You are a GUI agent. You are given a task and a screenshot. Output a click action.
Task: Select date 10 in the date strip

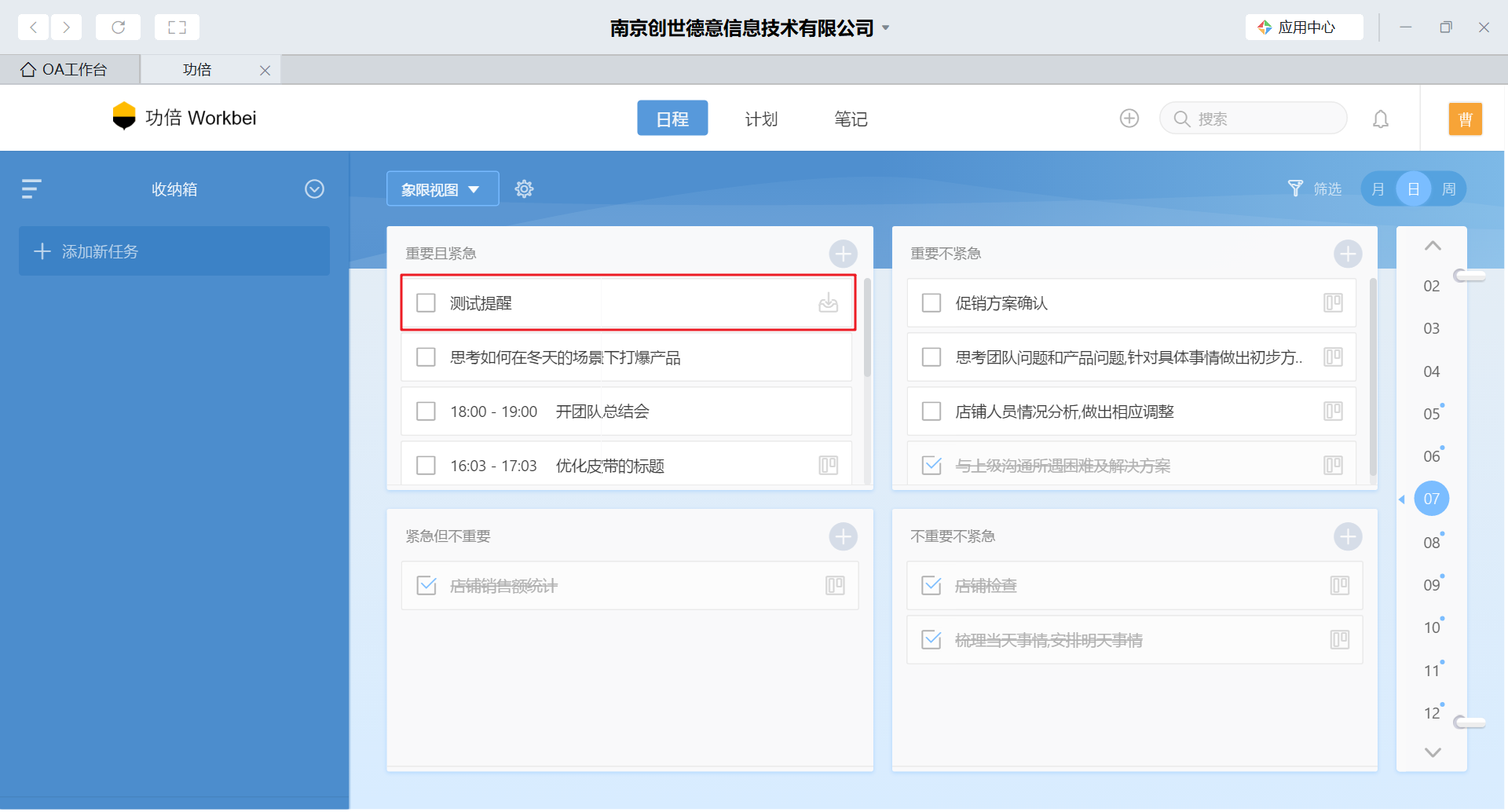tap(1432, 627)
